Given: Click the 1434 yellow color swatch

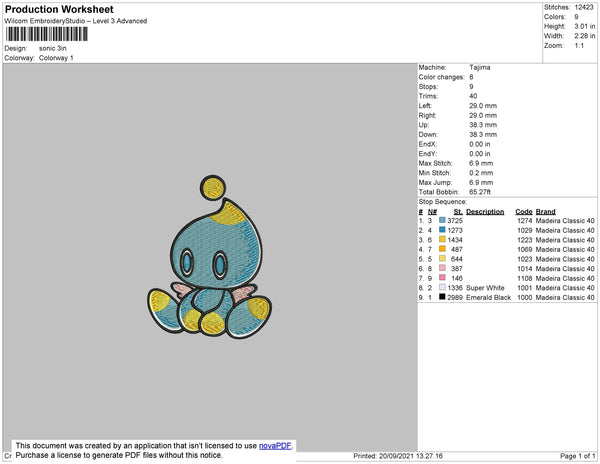Looking at the screenshot, I should click(x=442, y=239).
